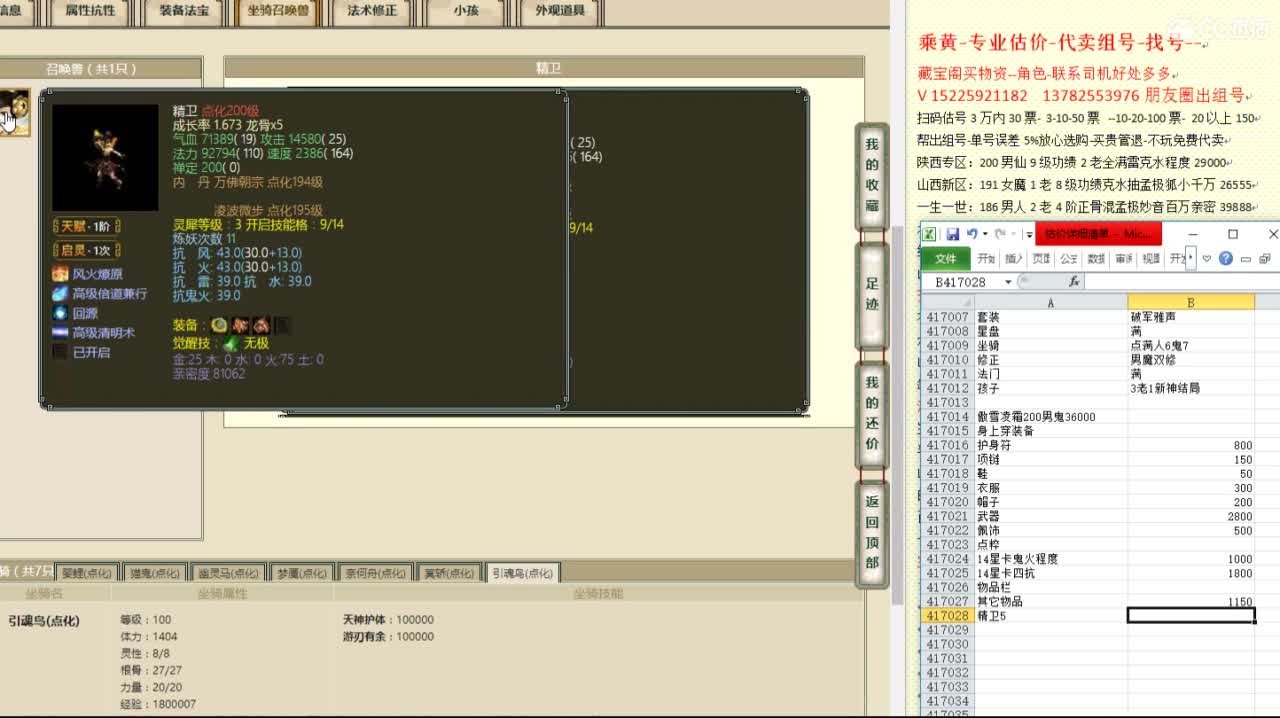This screenshot has height=718, width=1280.
Task: Select the 奈何舟(点化) mount tab
Action: (x=376, y=573)
